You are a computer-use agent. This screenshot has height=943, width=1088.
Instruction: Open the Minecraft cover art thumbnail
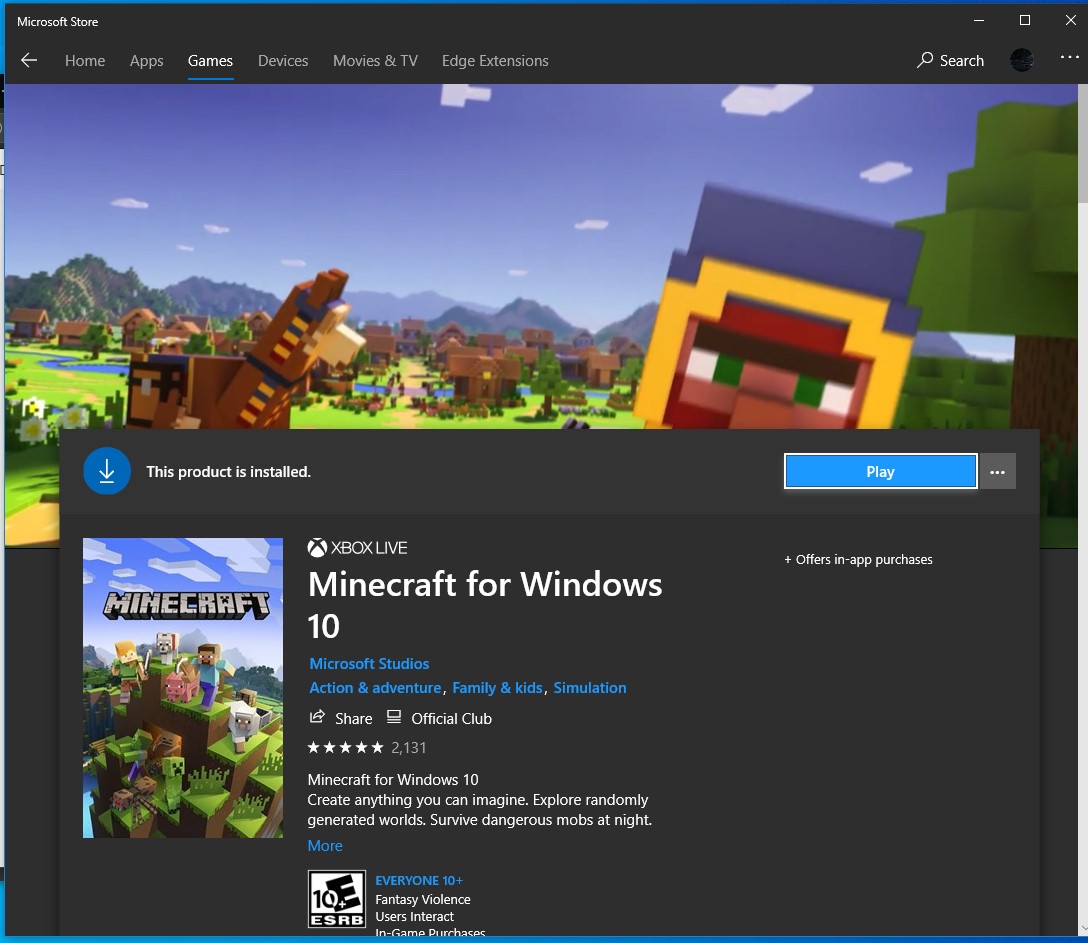183,688
